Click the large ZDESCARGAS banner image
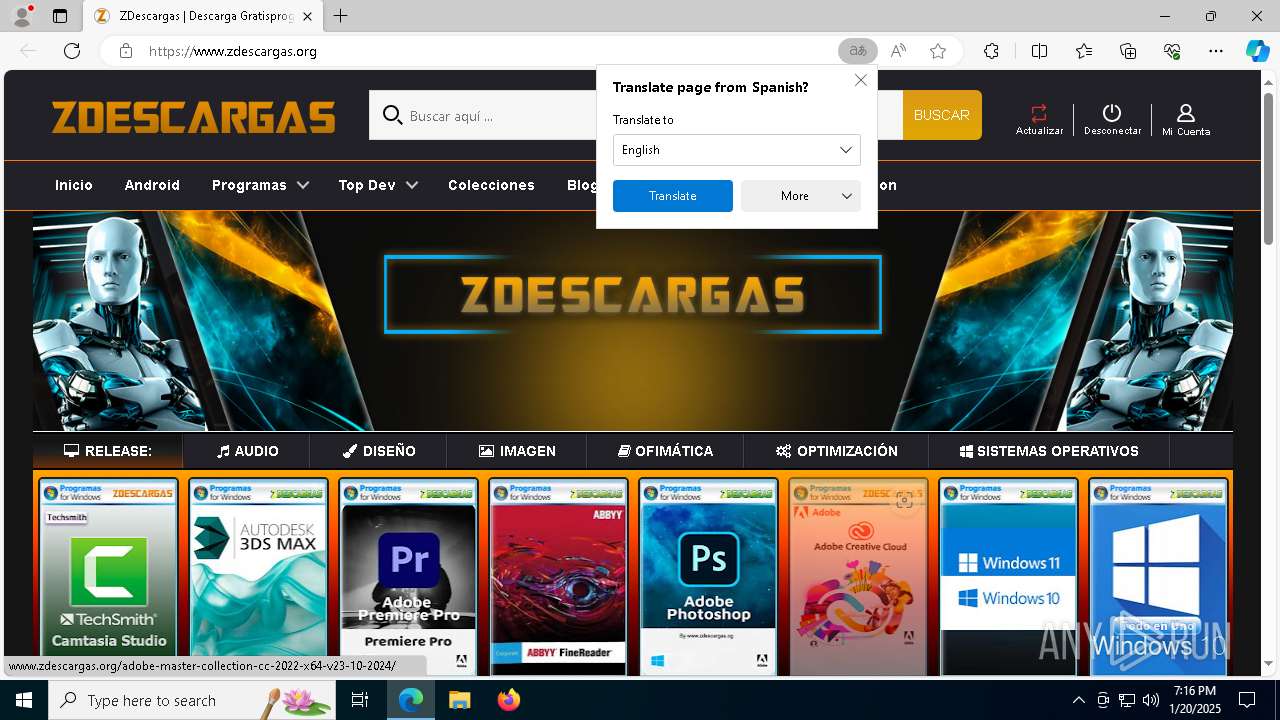Viewport: 1280px width, 720px height. click(x=632, y=320)
